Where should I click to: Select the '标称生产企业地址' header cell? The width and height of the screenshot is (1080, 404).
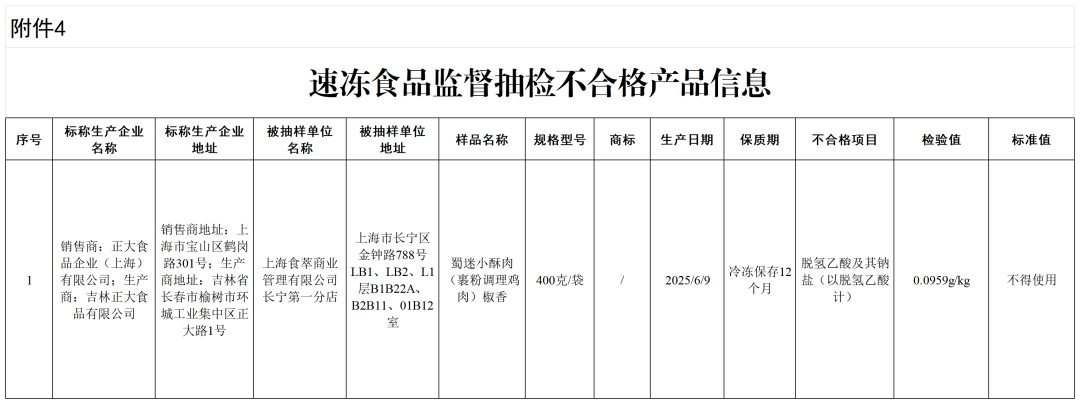205,140
